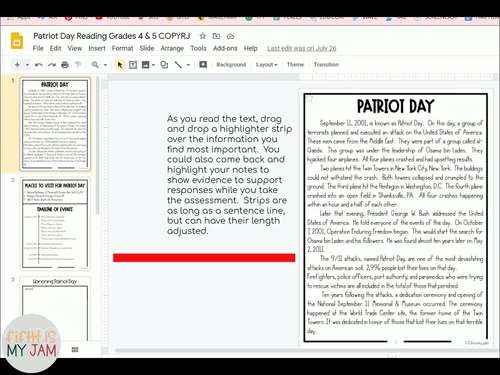Open the File menu
500x375 pixels.
click(38, 48)
